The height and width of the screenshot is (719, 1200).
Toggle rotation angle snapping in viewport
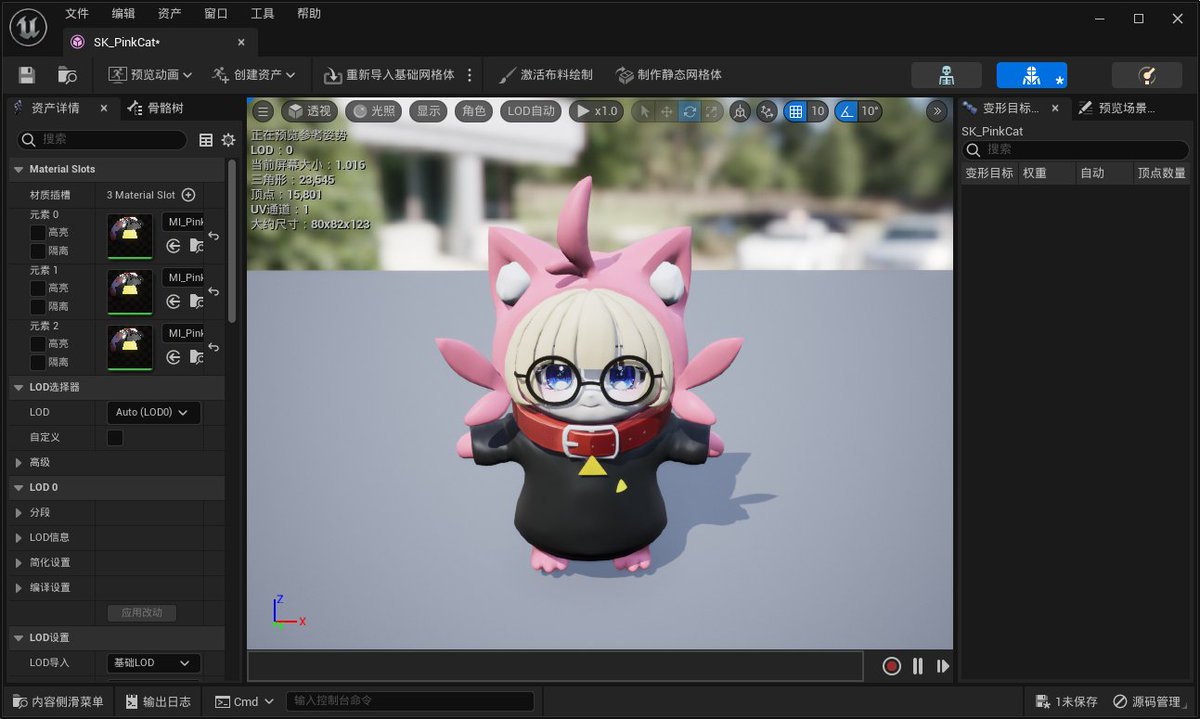[x=846, y=111]
